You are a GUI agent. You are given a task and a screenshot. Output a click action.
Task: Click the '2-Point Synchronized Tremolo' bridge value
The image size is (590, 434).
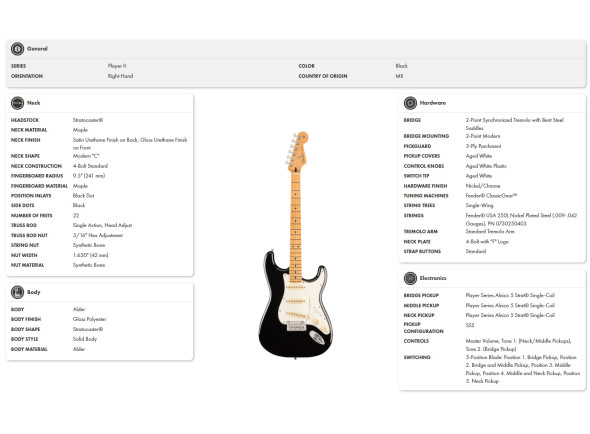(515, 124)
